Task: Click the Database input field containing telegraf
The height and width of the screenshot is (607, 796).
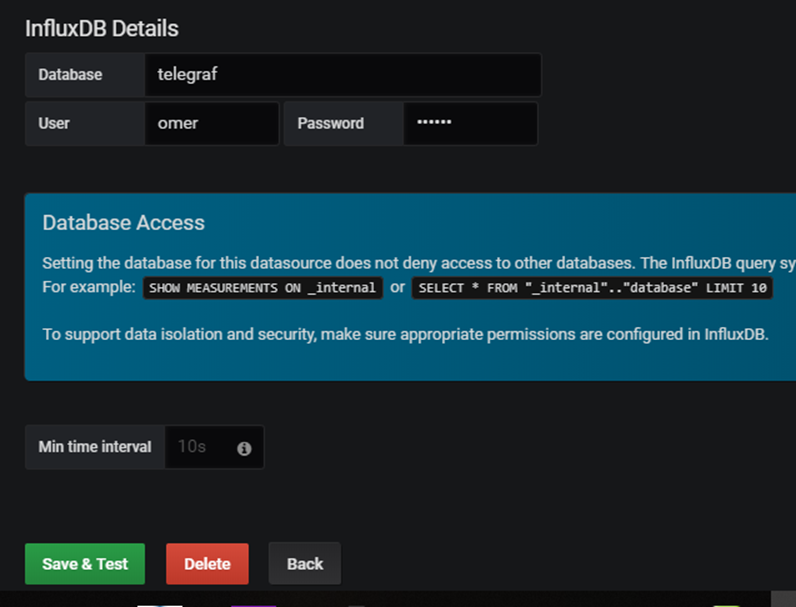Action: click(343, 75)
